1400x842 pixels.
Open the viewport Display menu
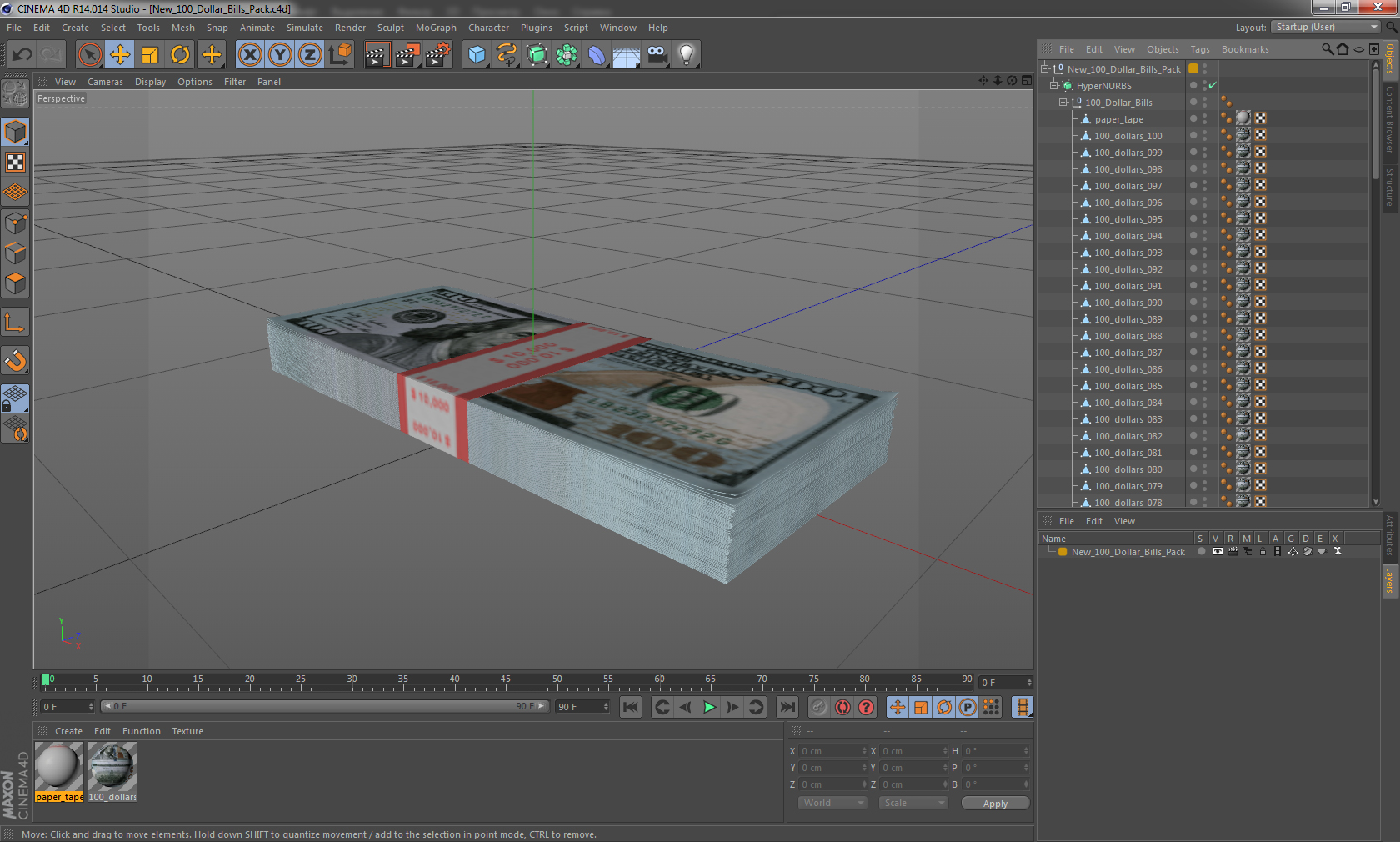(150, 82)
